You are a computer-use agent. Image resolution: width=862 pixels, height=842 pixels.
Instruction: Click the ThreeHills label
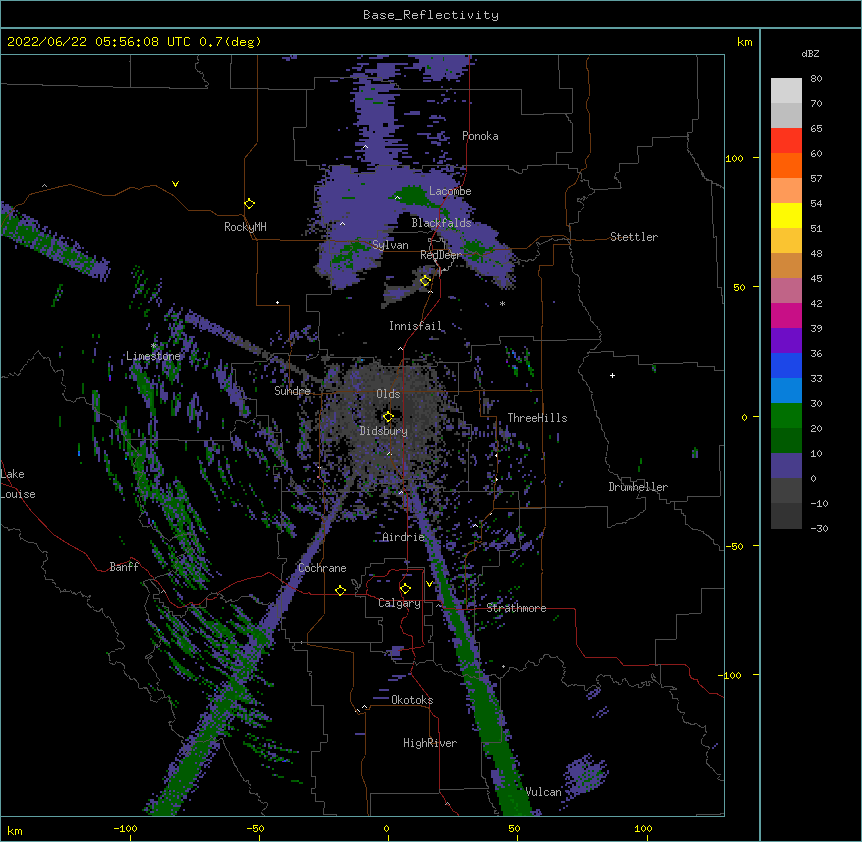pyautogui.click(x=537, y=418)
